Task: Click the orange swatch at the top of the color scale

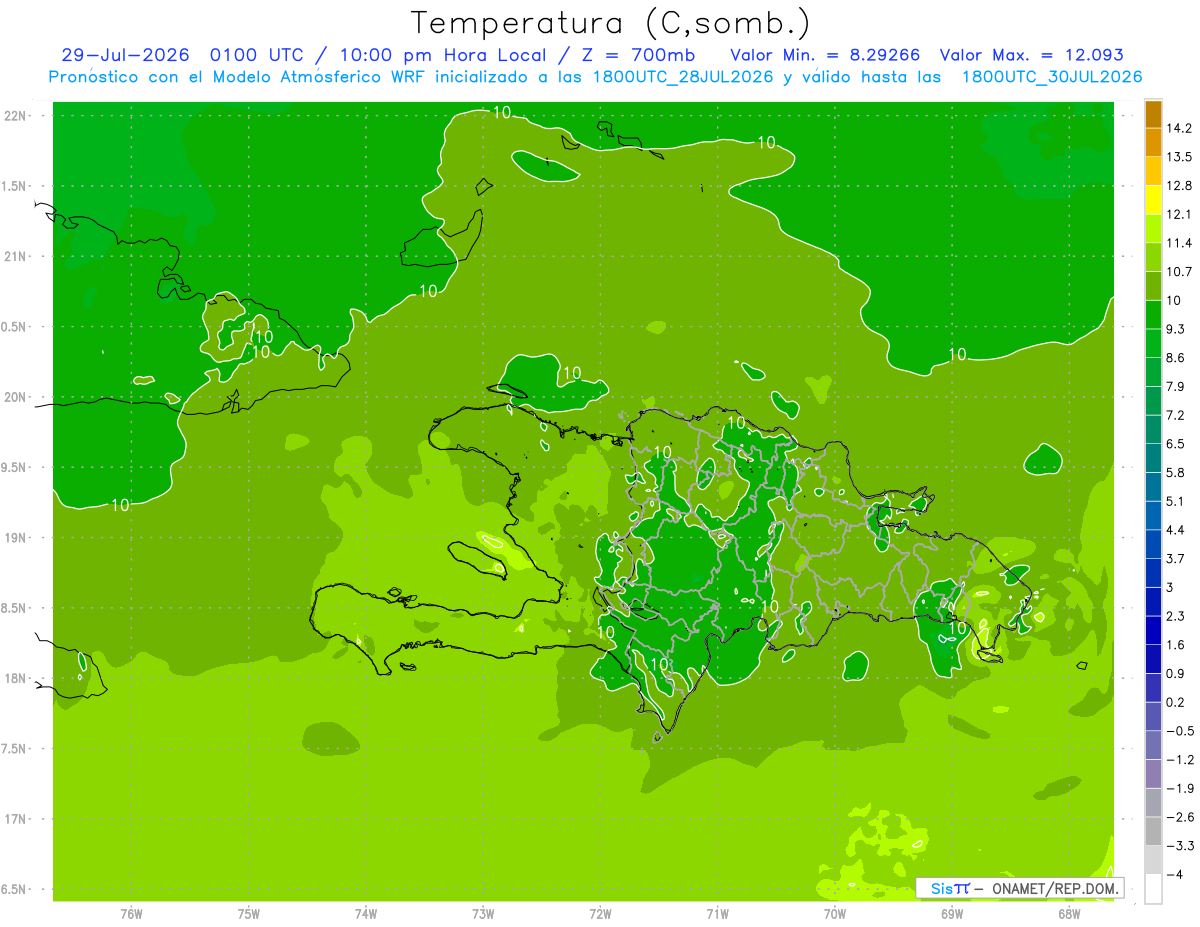Action: [x=1153, y=115]
